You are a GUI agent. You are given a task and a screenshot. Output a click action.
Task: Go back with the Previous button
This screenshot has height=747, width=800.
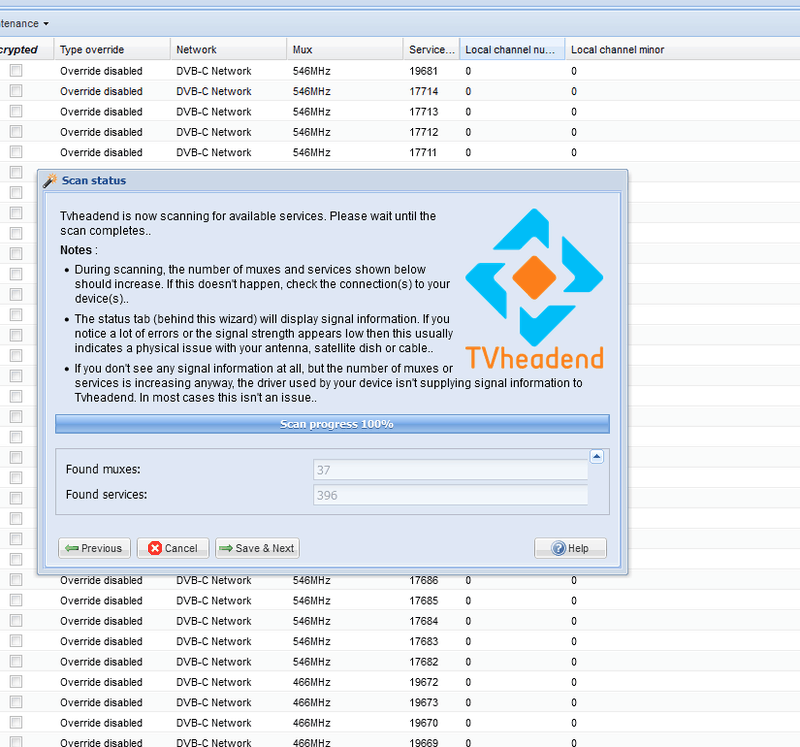[x=94, y=548]
